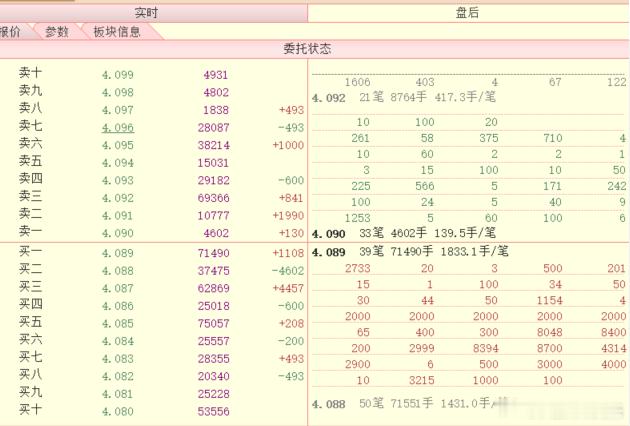This screenshot has width=630, height=426.
Task: Click the volume 20340 in 买八 row
Action: tap(213, 377)
